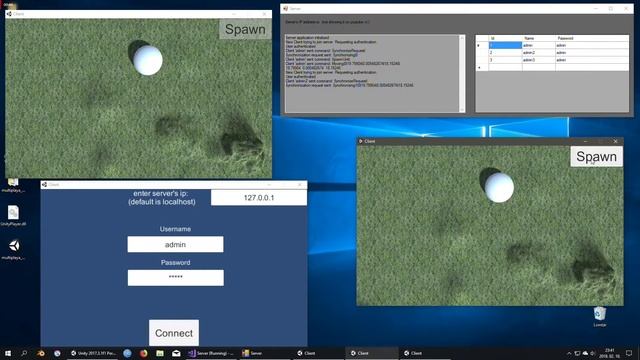Select the first row header arrow in Server table

pos(482,45)
